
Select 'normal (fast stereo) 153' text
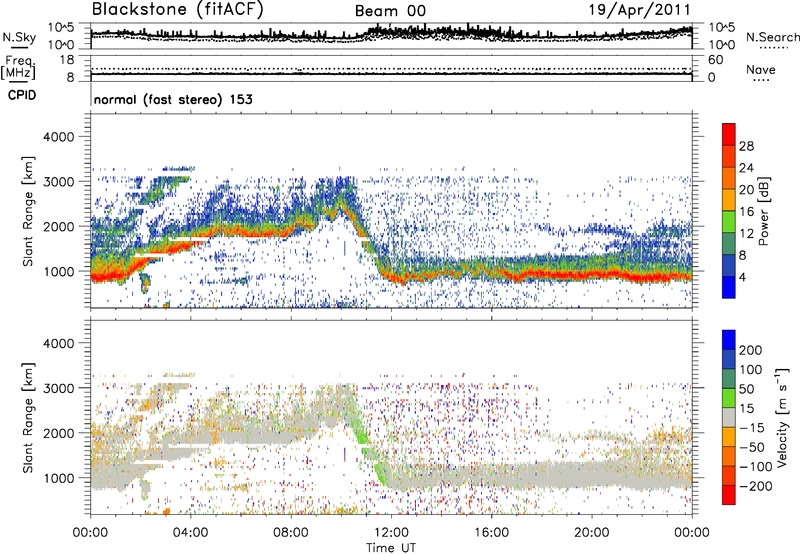[x=173, y=99]
